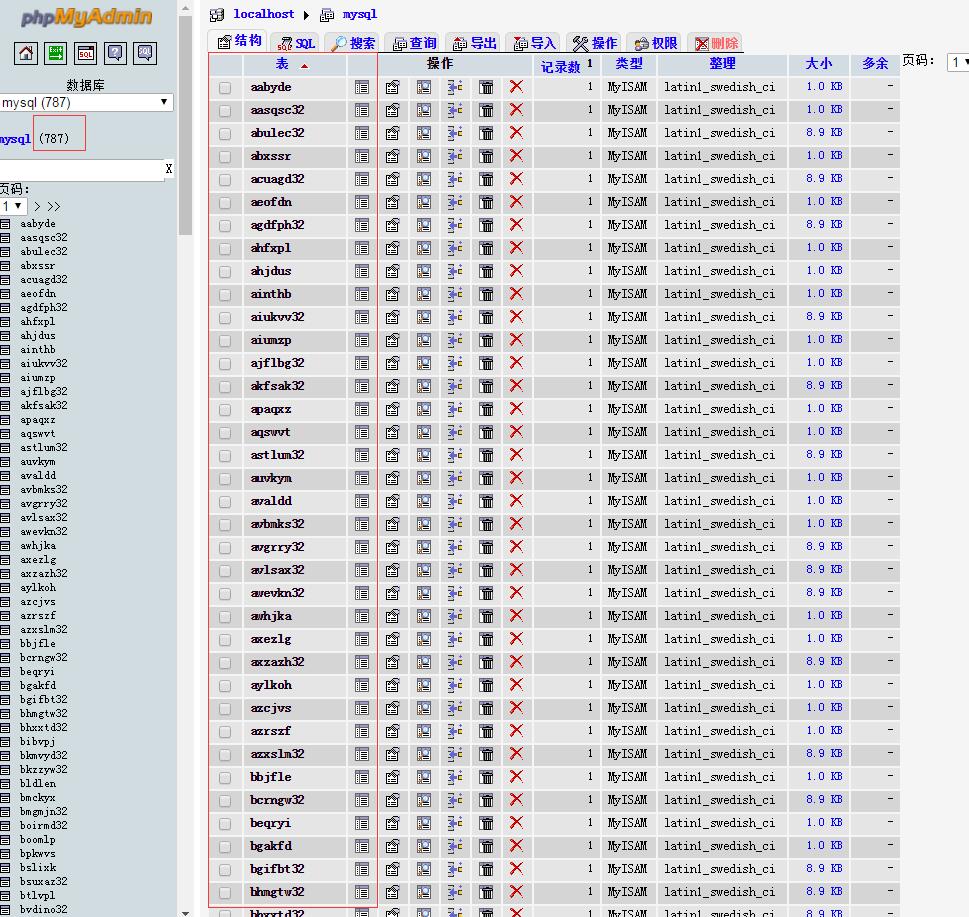The height and width of the screenshot is (917, 969).
Task: Switch to the 结构 tab
Action: tap(240, 41)
